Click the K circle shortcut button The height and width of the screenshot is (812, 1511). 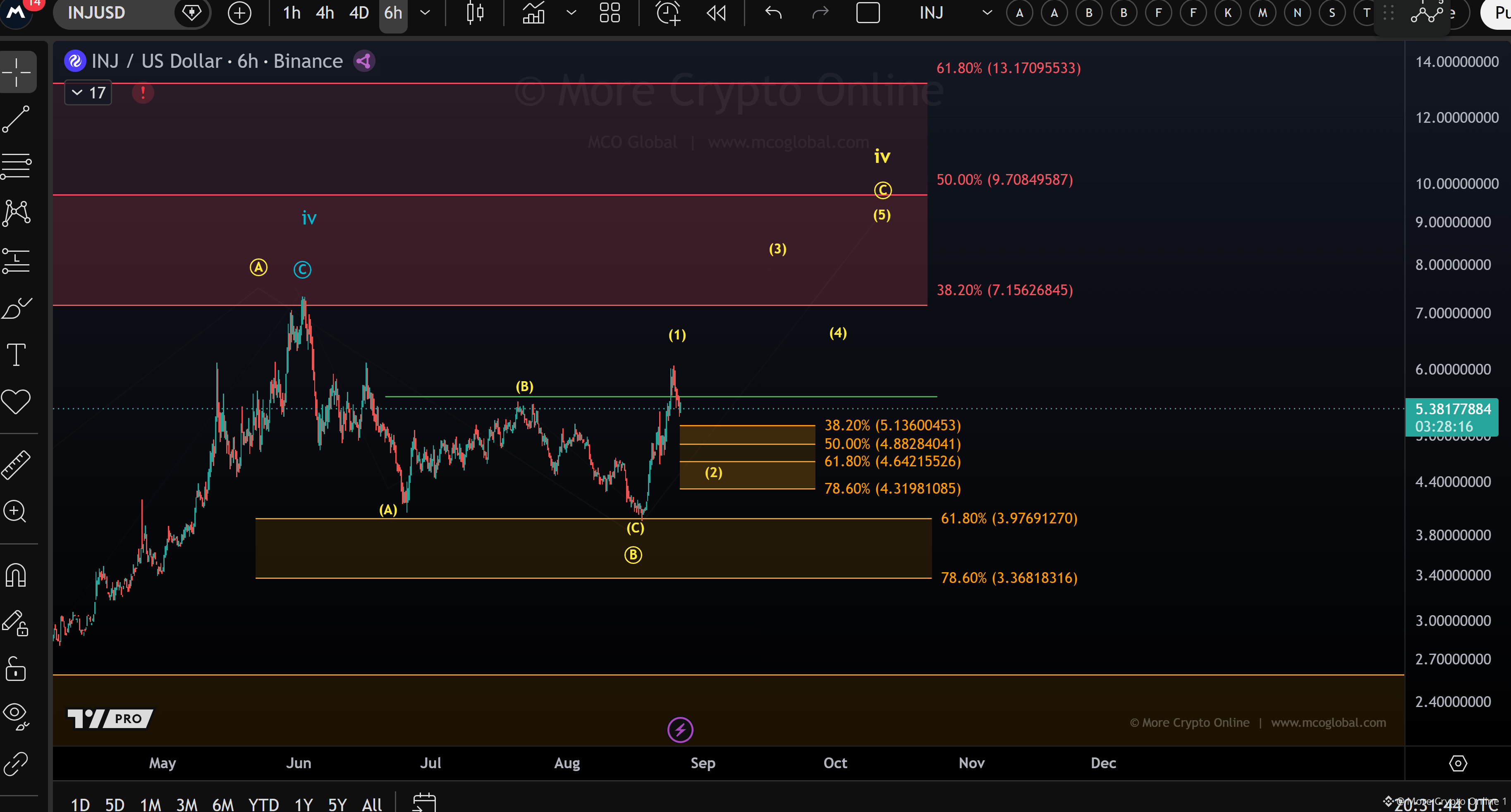pos(1228,13)
